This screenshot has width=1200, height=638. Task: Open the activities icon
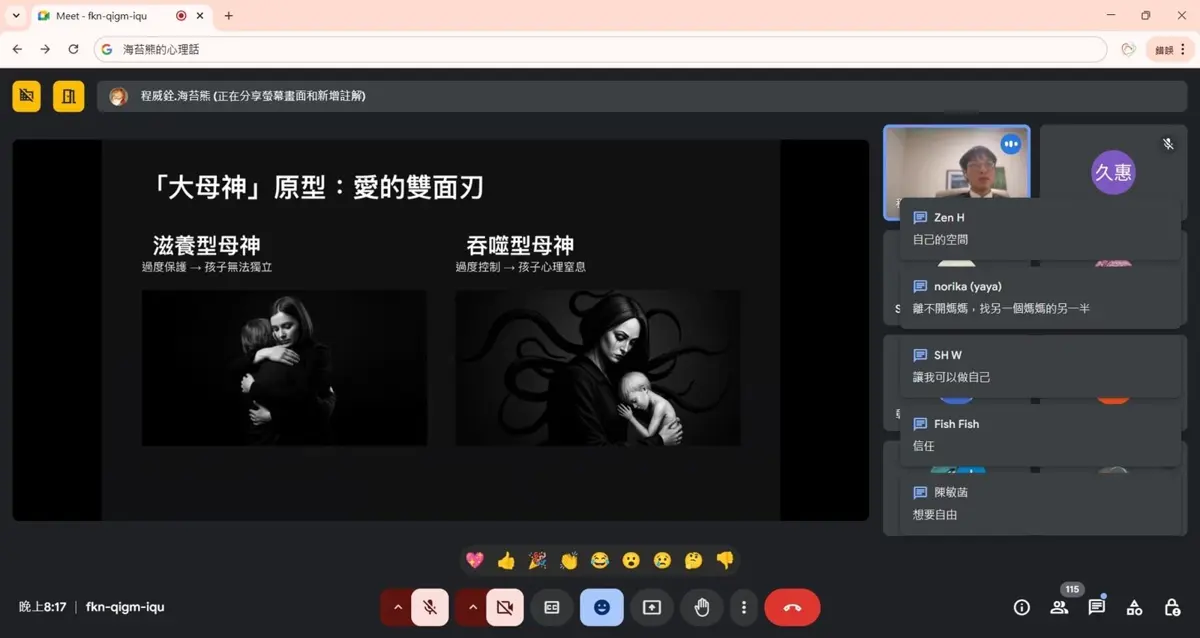(x=1134, y=607)
